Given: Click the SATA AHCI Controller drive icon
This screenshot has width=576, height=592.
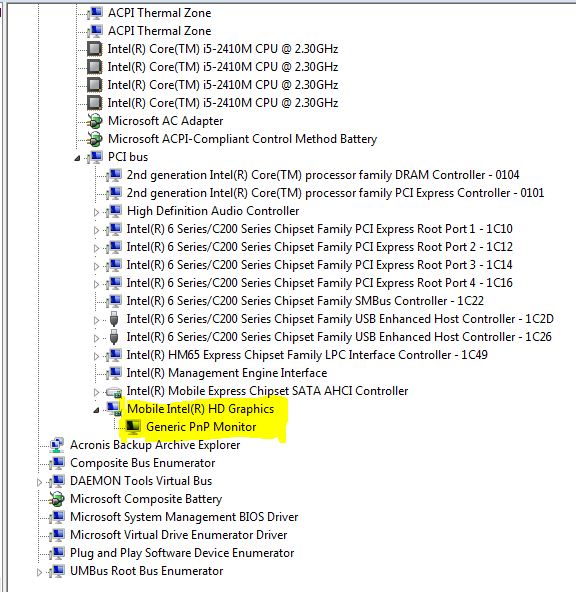Looking at the screenshot, I should pos(114,392).
